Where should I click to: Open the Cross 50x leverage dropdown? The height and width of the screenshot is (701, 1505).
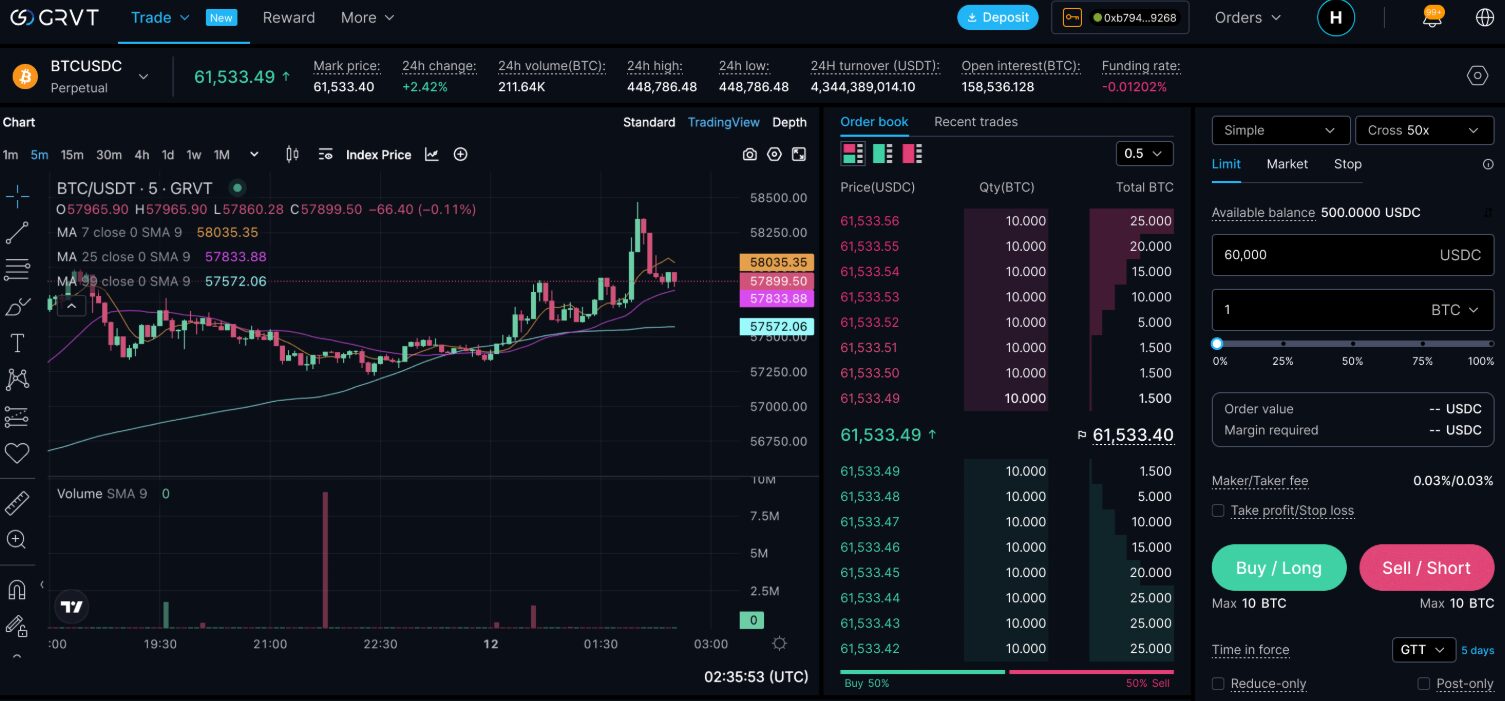(x=1424, y=130)
